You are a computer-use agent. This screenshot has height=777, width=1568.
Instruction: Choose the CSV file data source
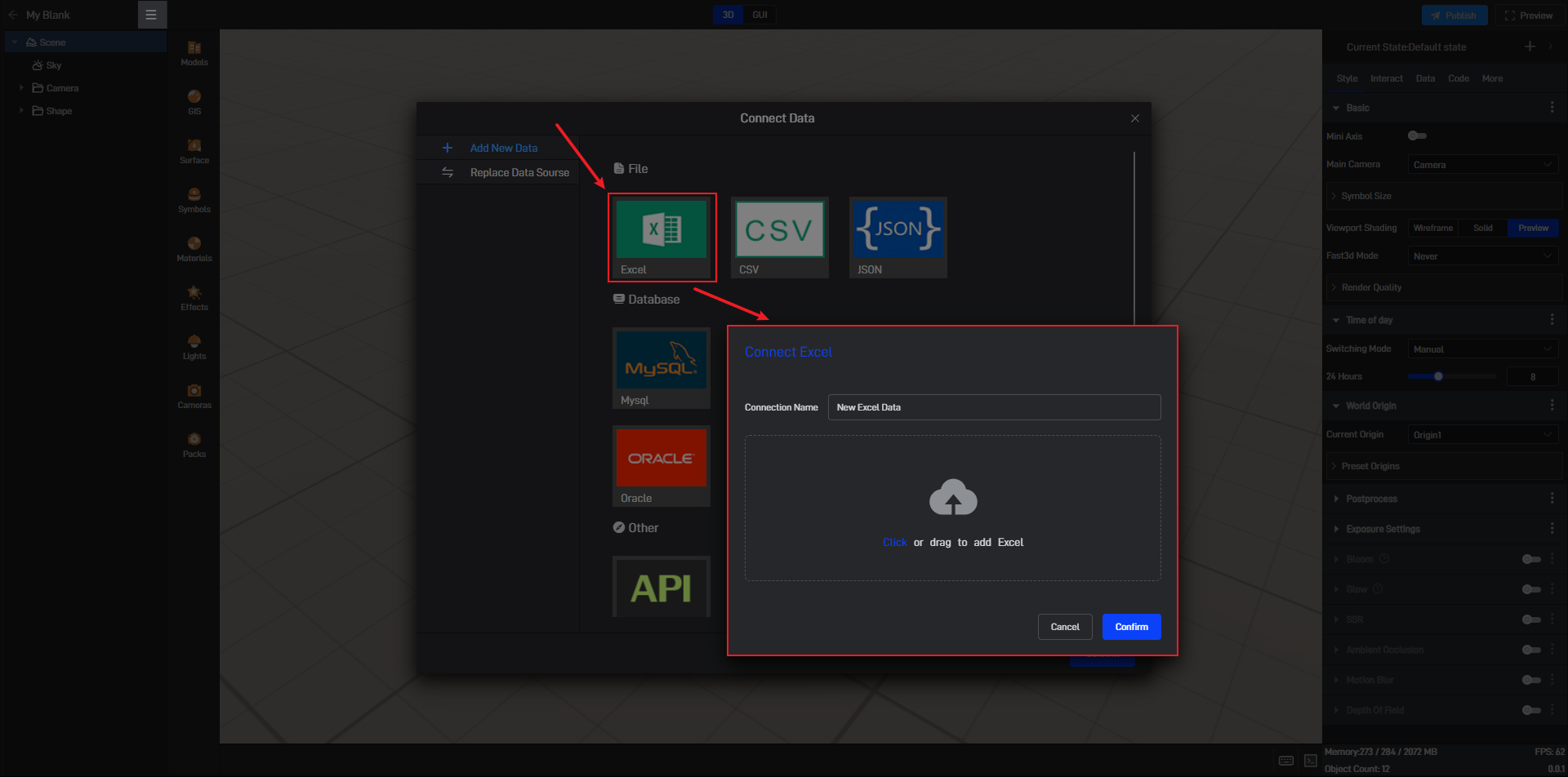coord(779,237)
